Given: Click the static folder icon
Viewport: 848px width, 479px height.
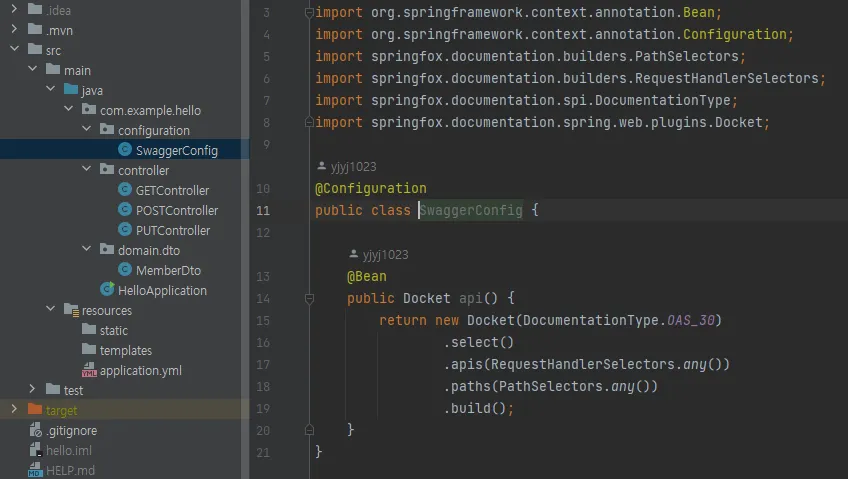Looking at the screenshot, I should (89, 329).
